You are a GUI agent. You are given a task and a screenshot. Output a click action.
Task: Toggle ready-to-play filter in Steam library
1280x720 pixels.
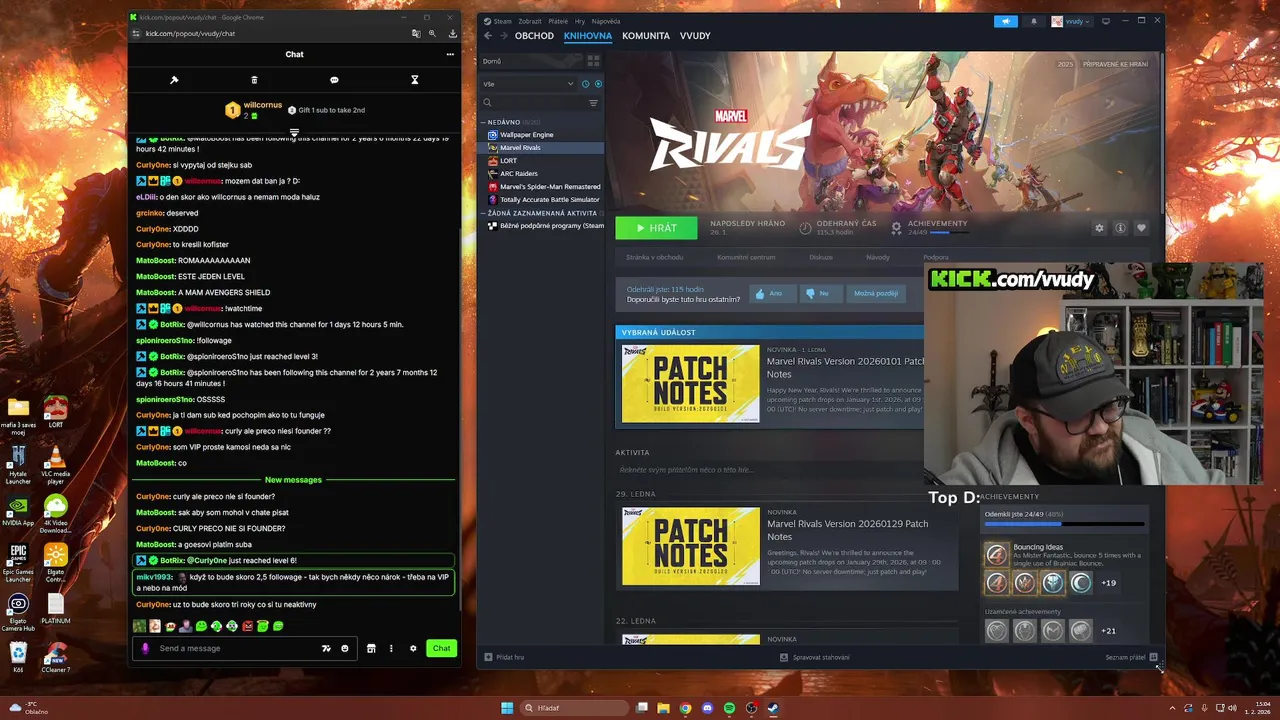598,84
